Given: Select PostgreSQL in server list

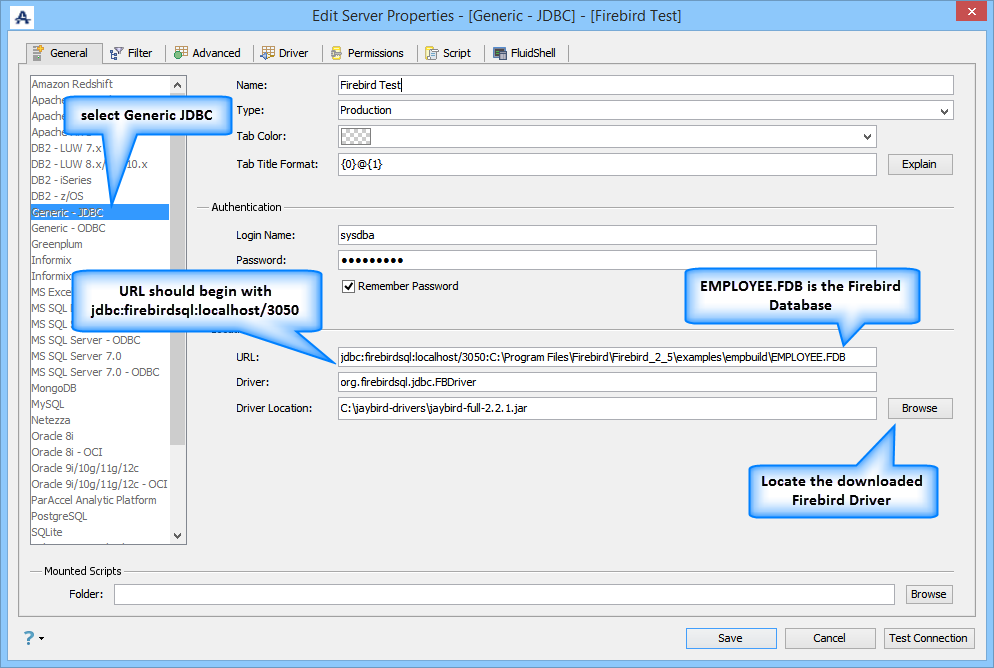Looking at the screenshot, I should (x=100, y=516).
